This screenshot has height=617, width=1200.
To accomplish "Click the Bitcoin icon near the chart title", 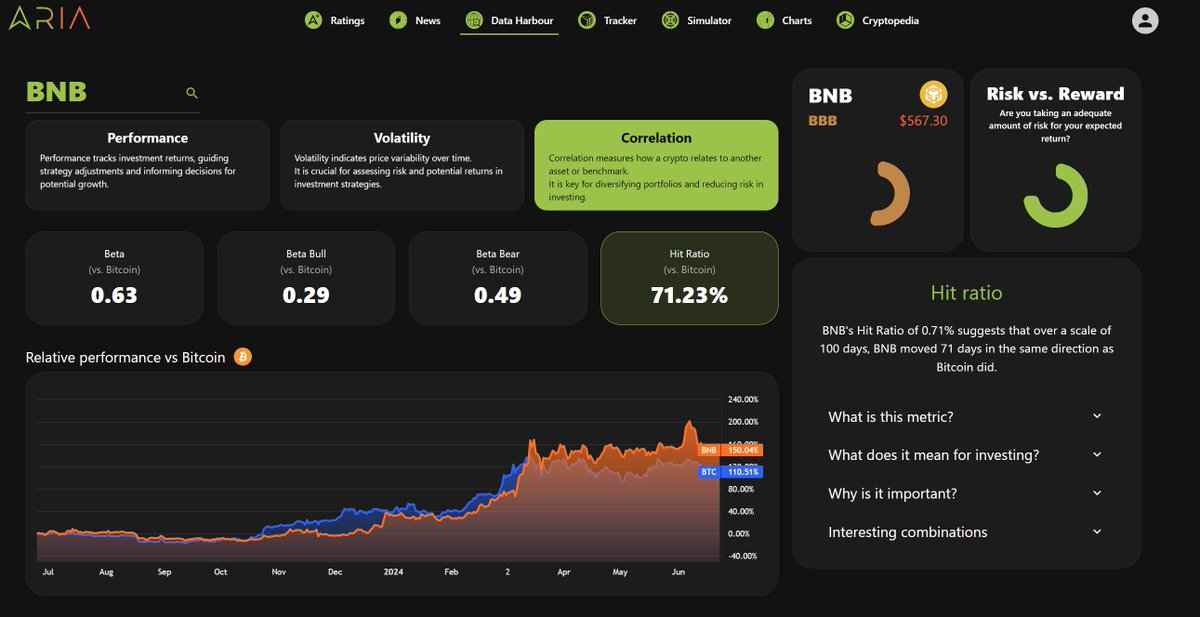I will tap(241, 356).
